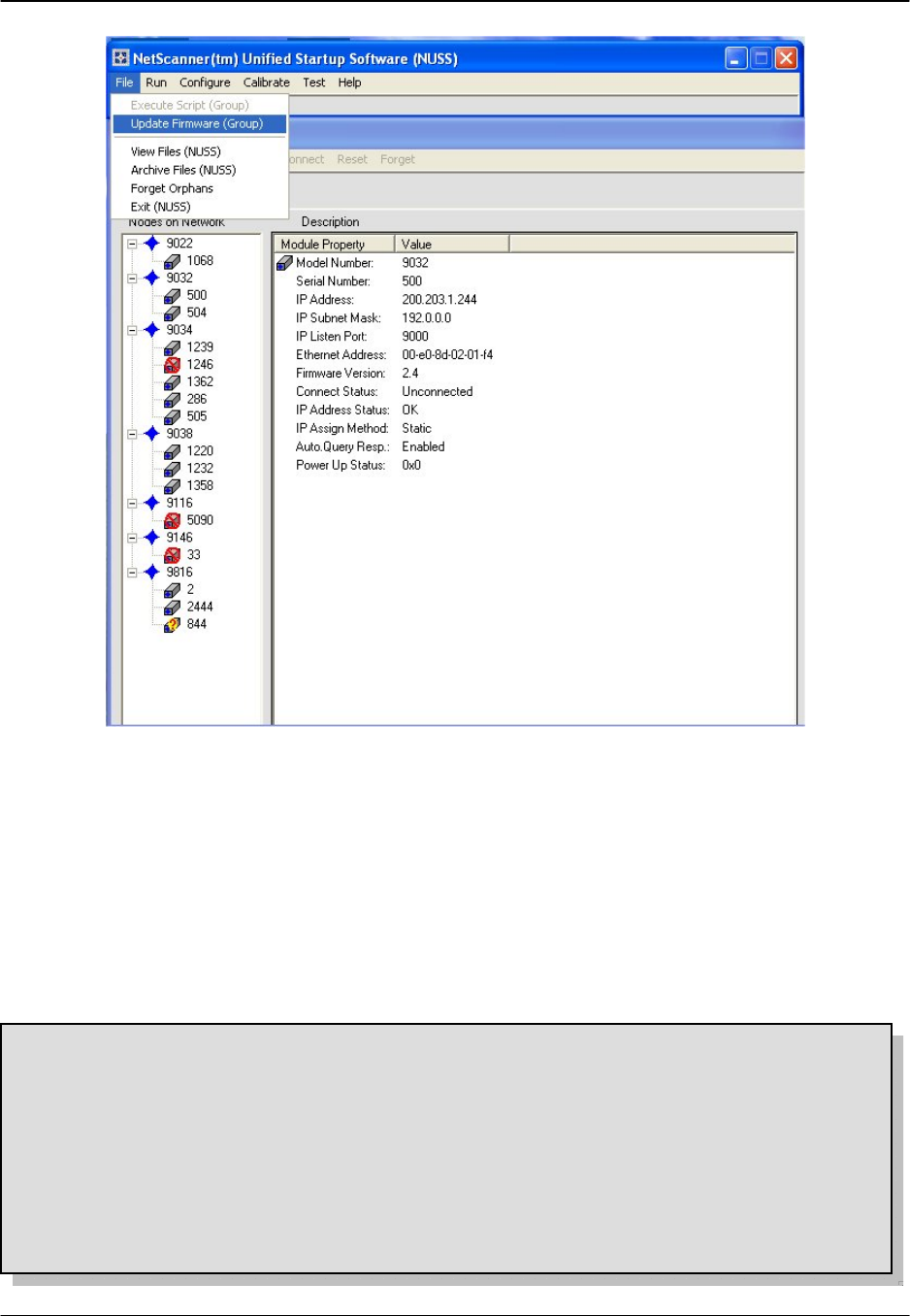
Task: Select module 844 in tree
Action: point(197,624)
